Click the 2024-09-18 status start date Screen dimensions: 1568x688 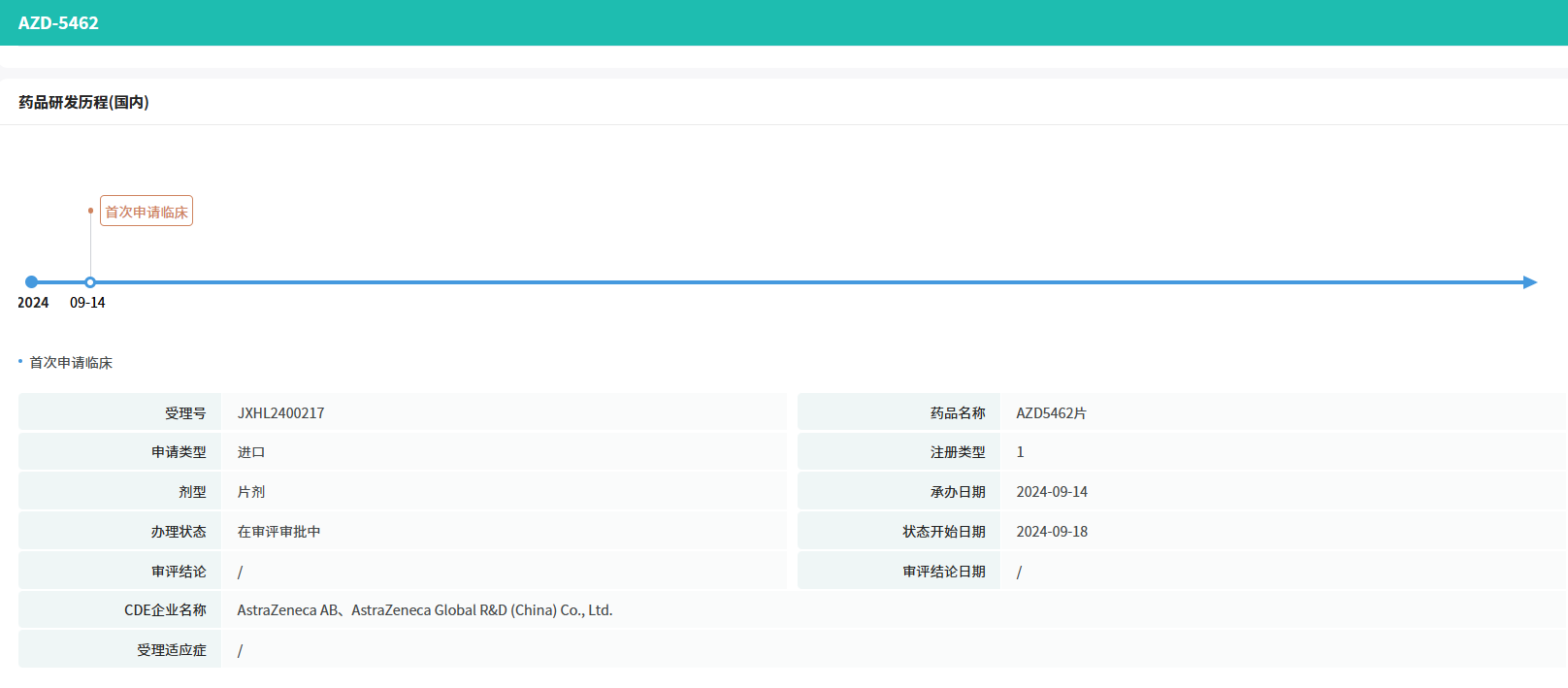[x=1052, y=532]
